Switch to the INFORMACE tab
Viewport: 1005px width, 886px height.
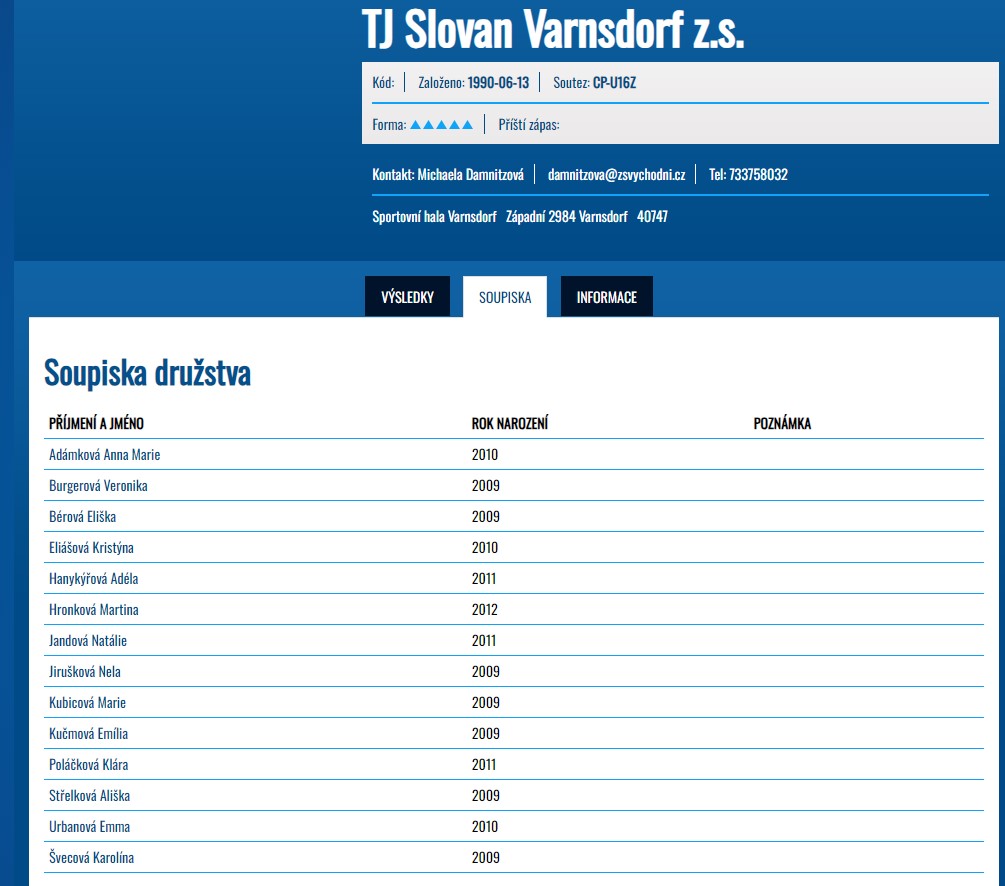[x=606, y=297]
